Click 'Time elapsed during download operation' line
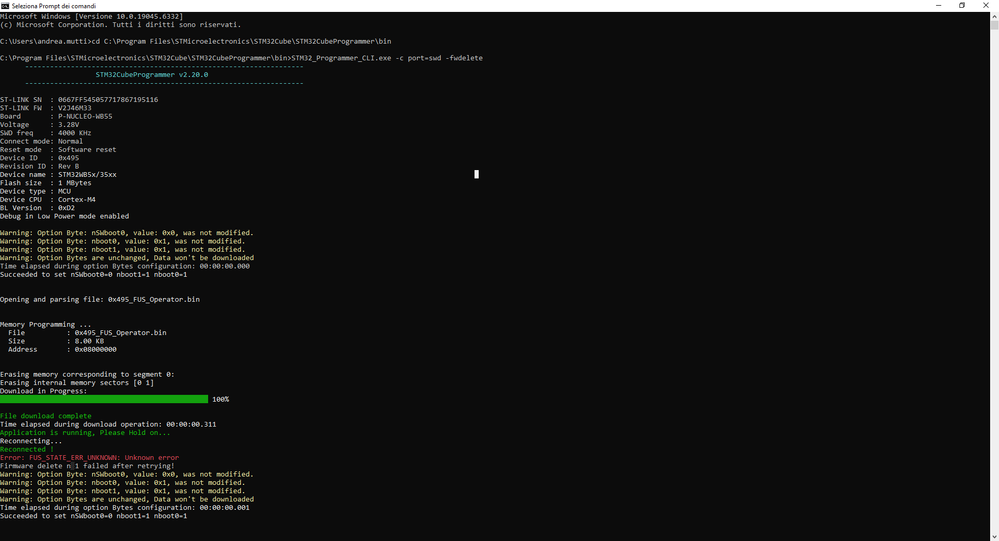This screenshot has width=999, height=541. tap(108, 424)
